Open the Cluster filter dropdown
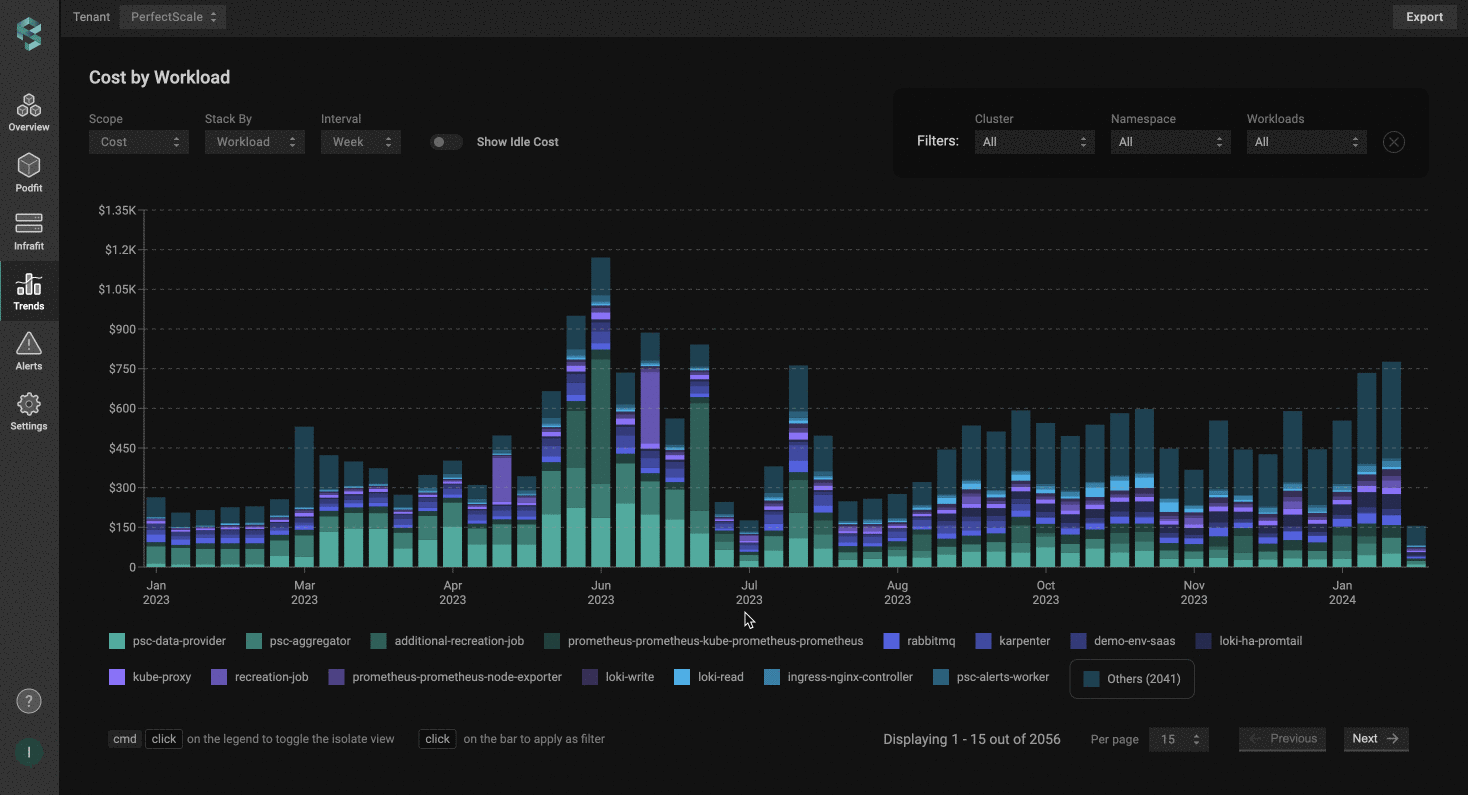Image resolution: width=1468 pixels, height=795 pixels. pos(1034,142)
